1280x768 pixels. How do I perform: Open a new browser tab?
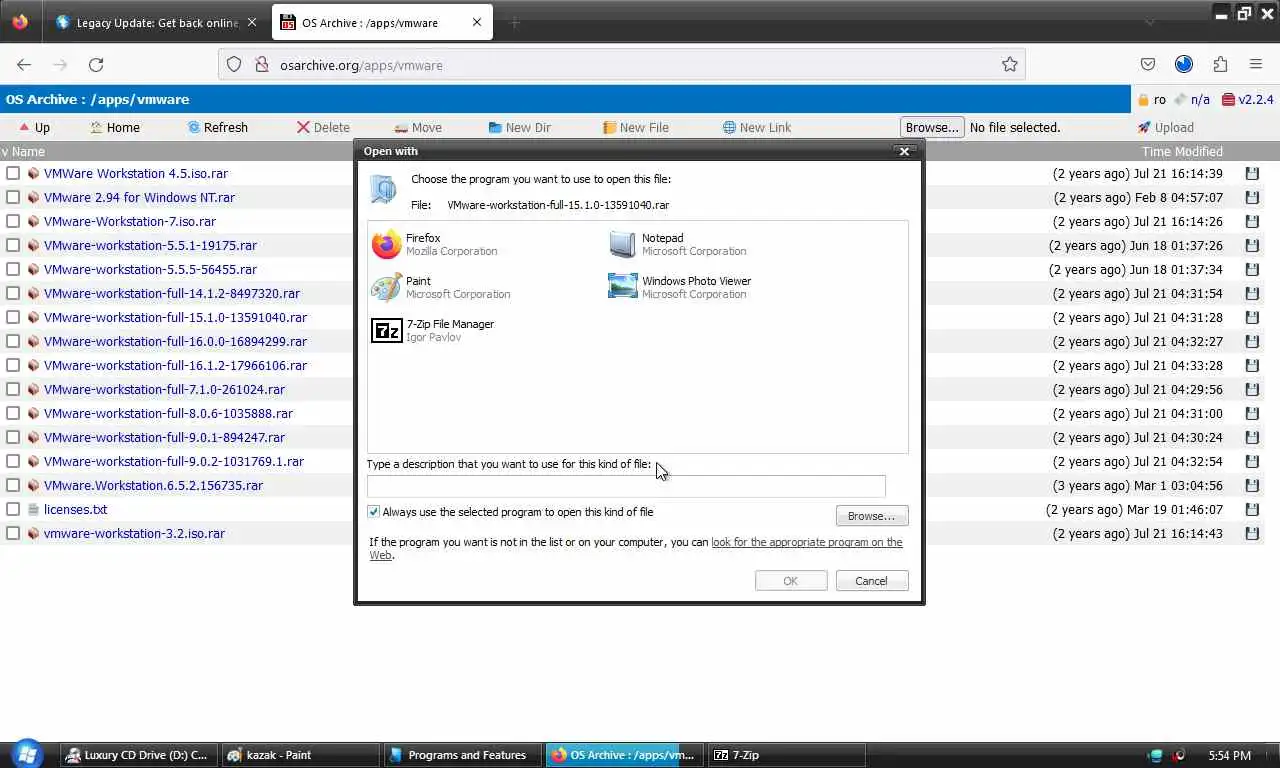[515, 22]
